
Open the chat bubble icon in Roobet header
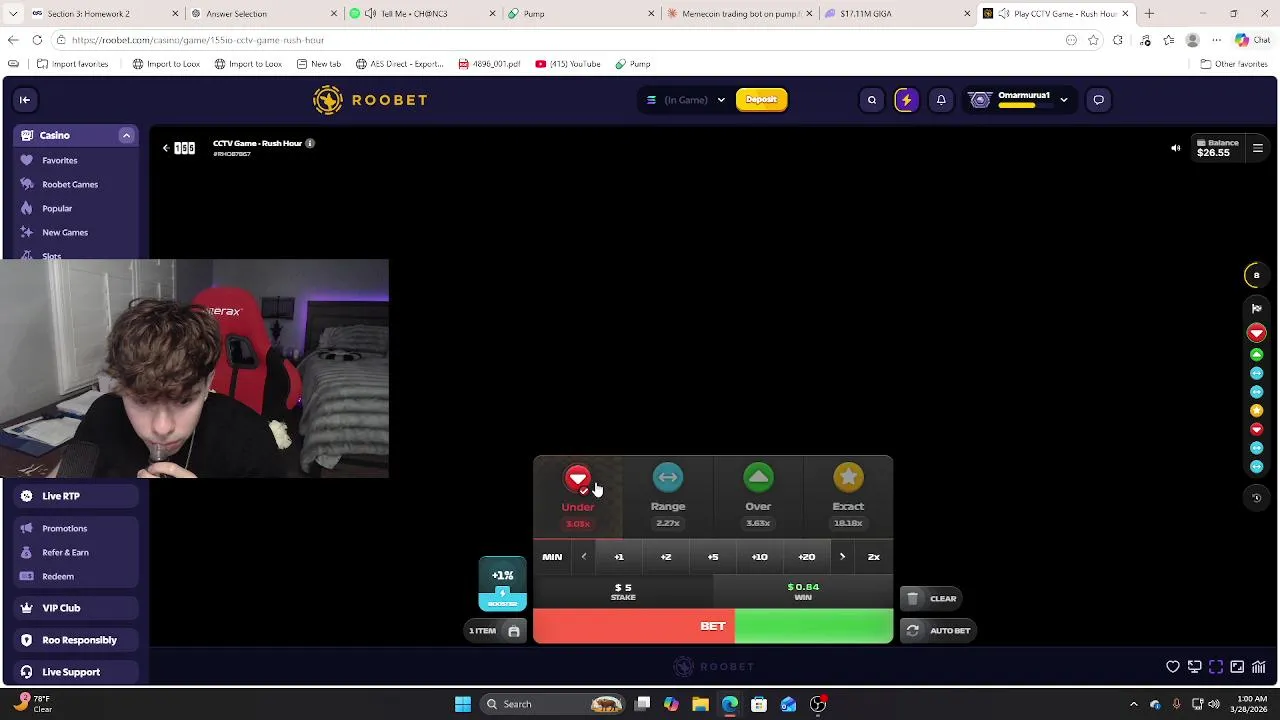(1098, 100)
